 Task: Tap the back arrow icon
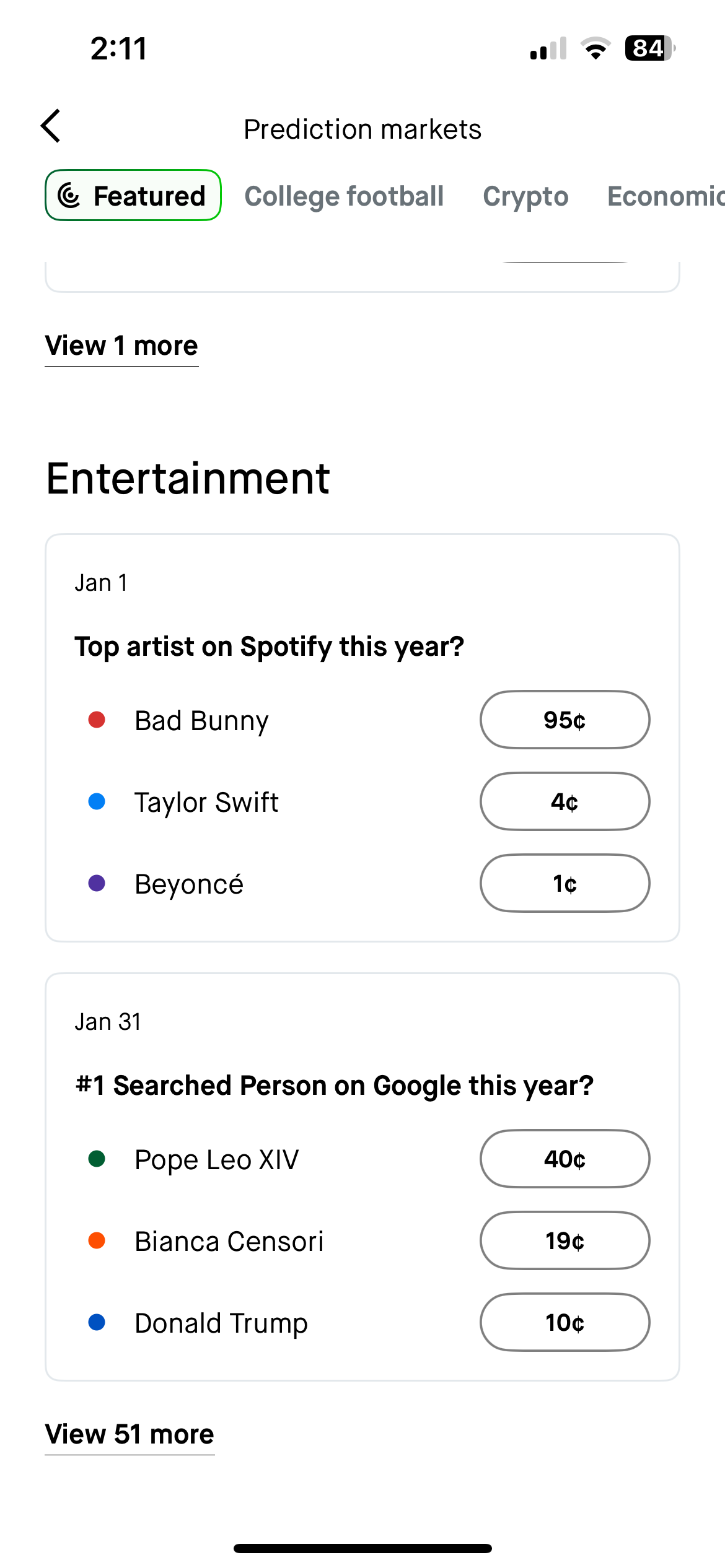pos(51,126)
